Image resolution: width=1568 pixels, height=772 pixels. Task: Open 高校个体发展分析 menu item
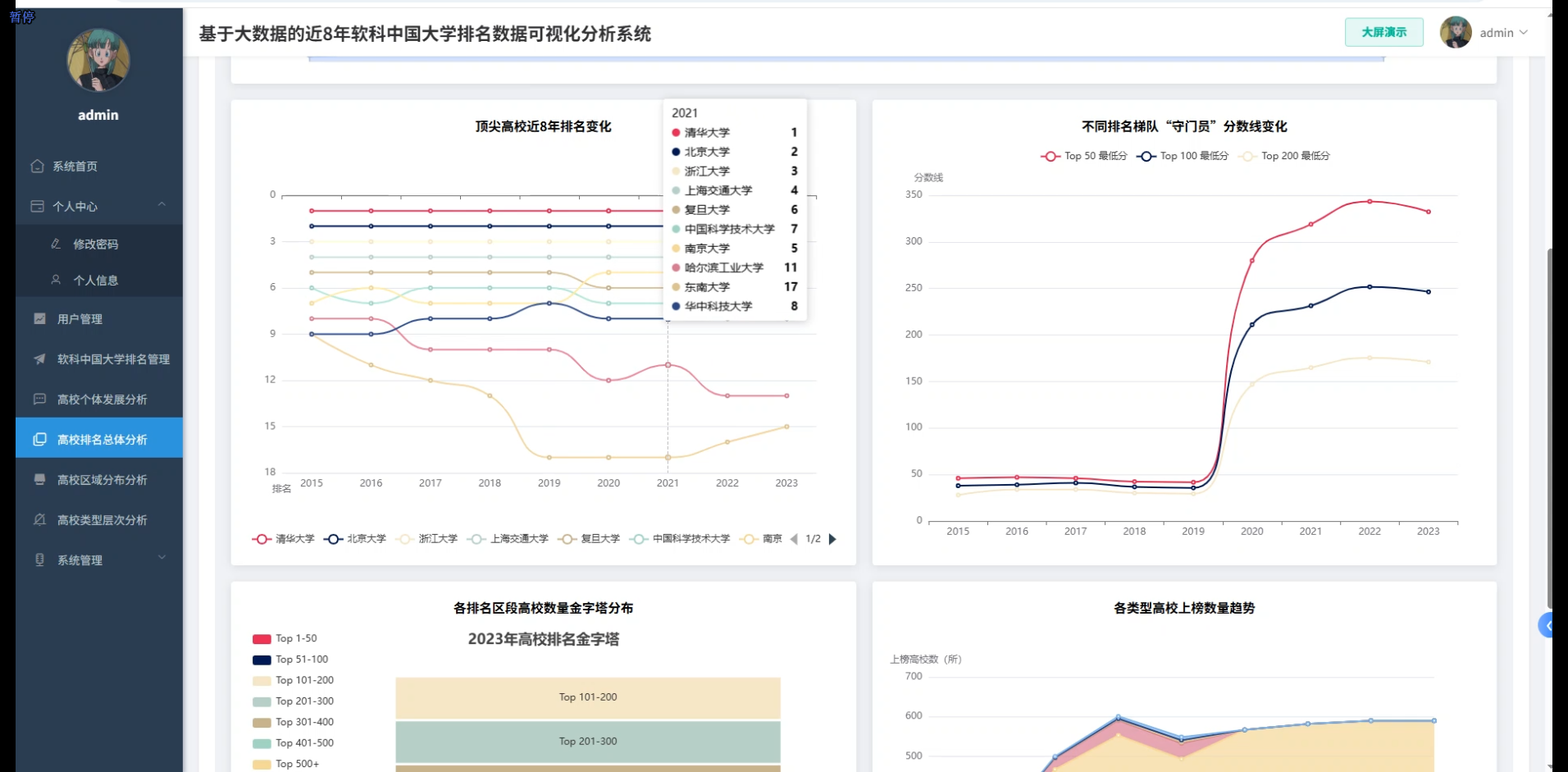[x=99, y=399]
